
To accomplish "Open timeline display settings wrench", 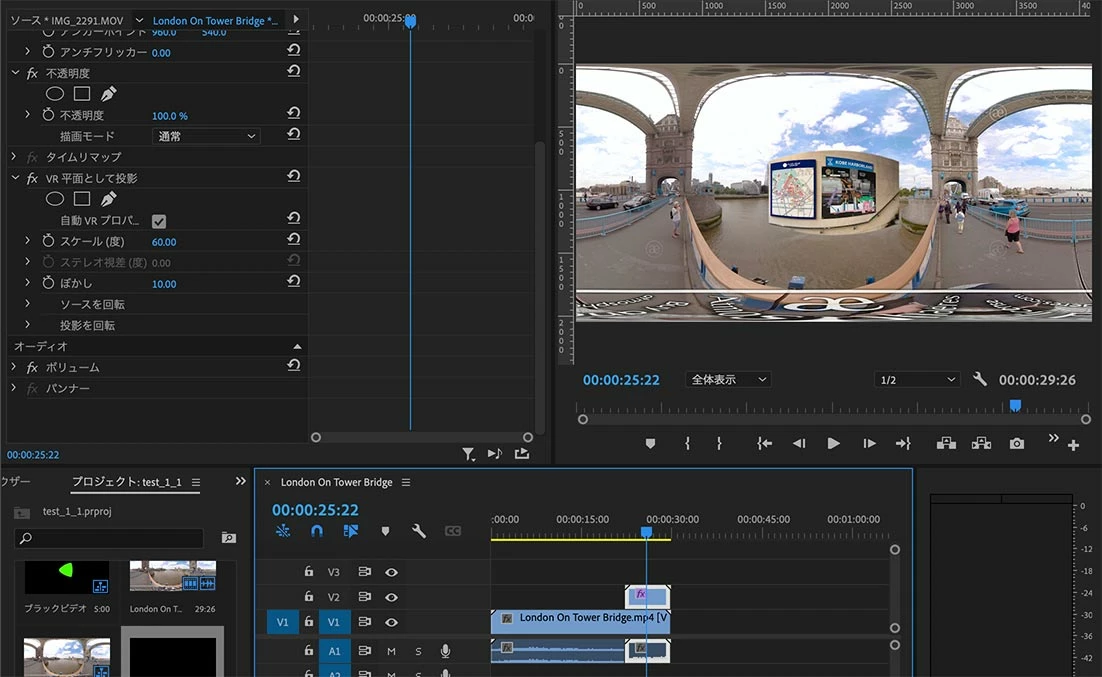I will tap(419, 531).
